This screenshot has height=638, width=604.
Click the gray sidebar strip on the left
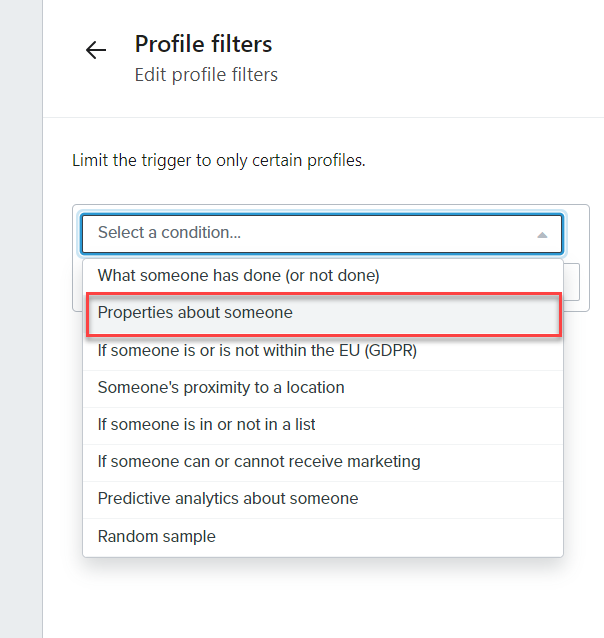21,320
